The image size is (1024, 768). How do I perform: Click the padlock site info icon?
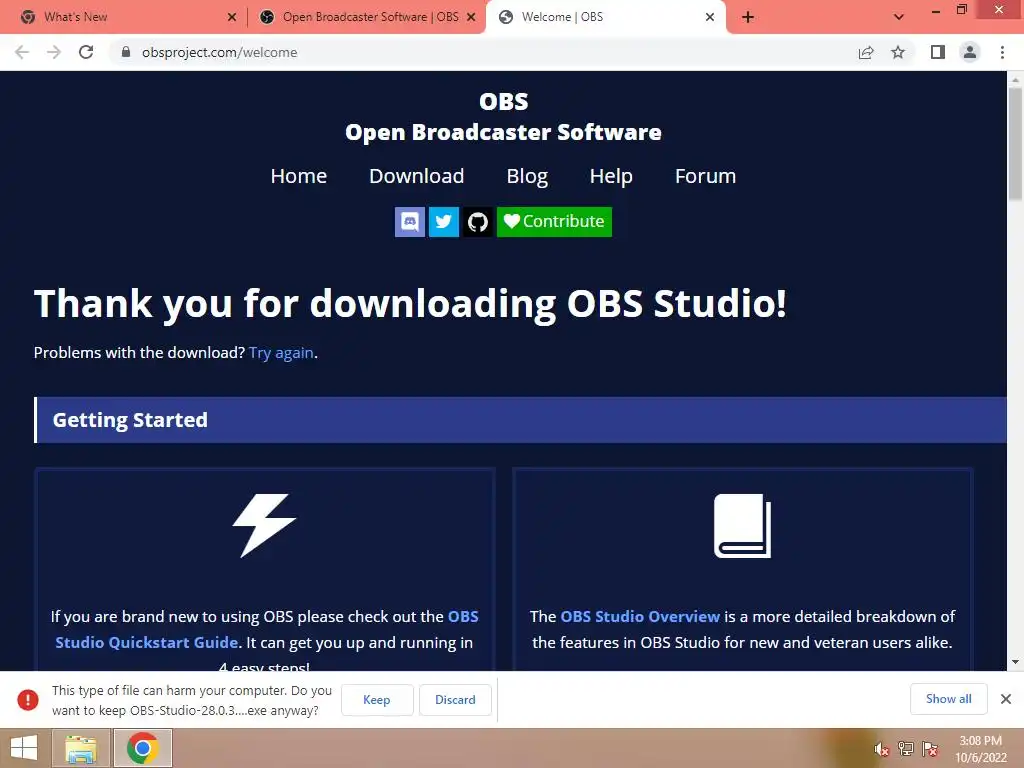click(126, 52)
